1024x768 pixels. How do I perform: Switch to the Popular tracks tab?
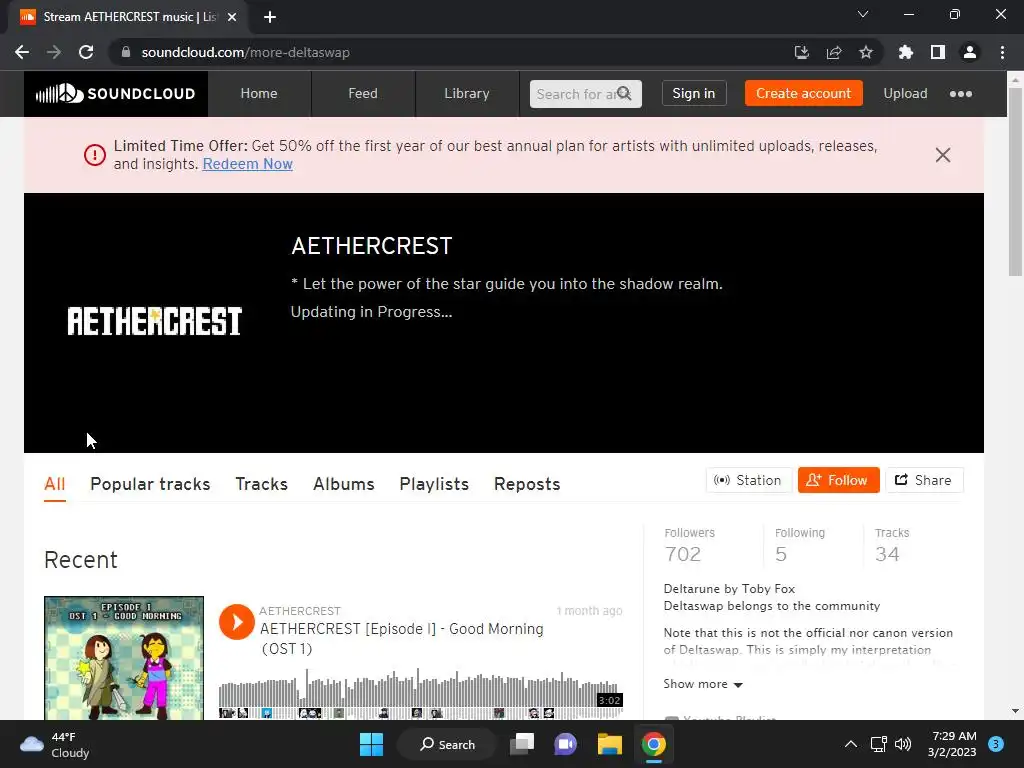click(x=150, y=484)
